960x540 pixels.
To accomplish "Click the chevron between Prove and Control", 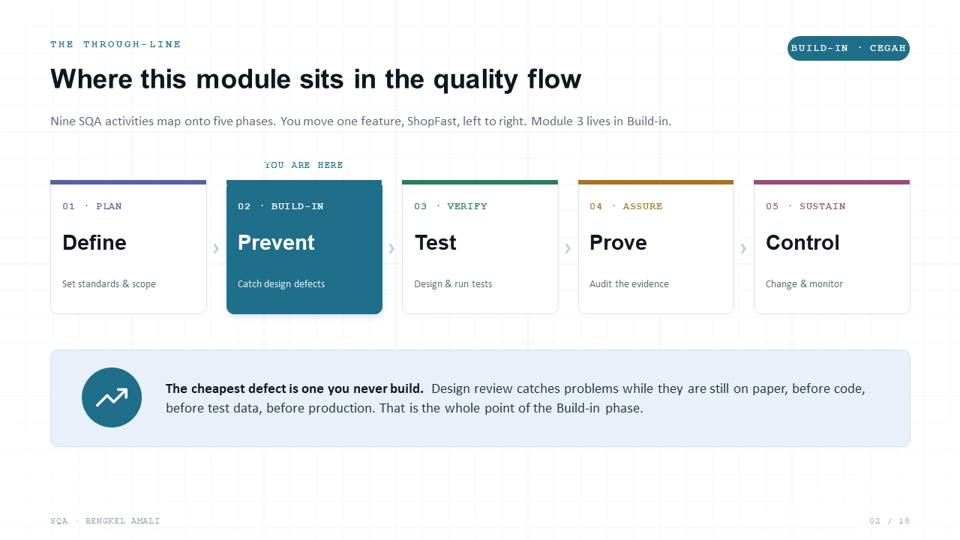I will [x=743, y=248].
